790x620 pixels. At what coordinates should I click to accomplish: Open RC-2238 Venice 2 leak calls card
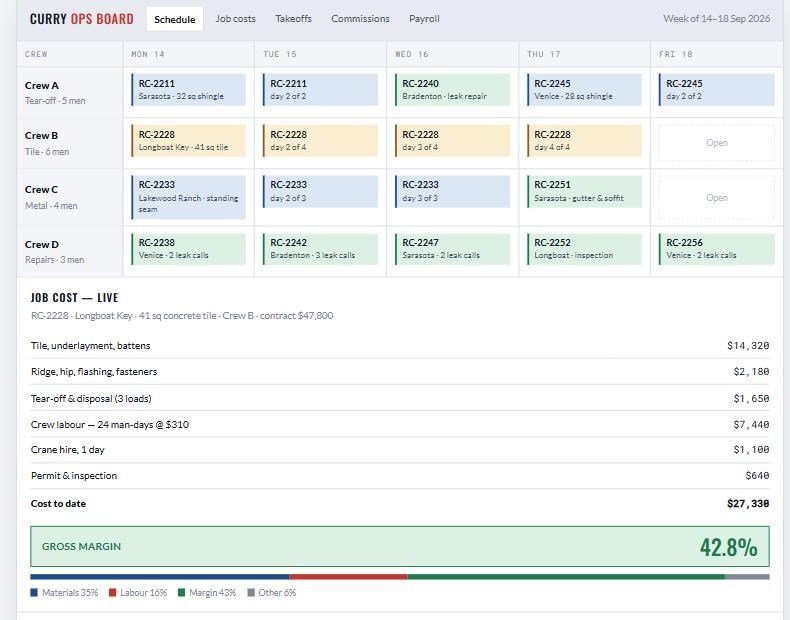pyautogui.click(x=188, y=249)
